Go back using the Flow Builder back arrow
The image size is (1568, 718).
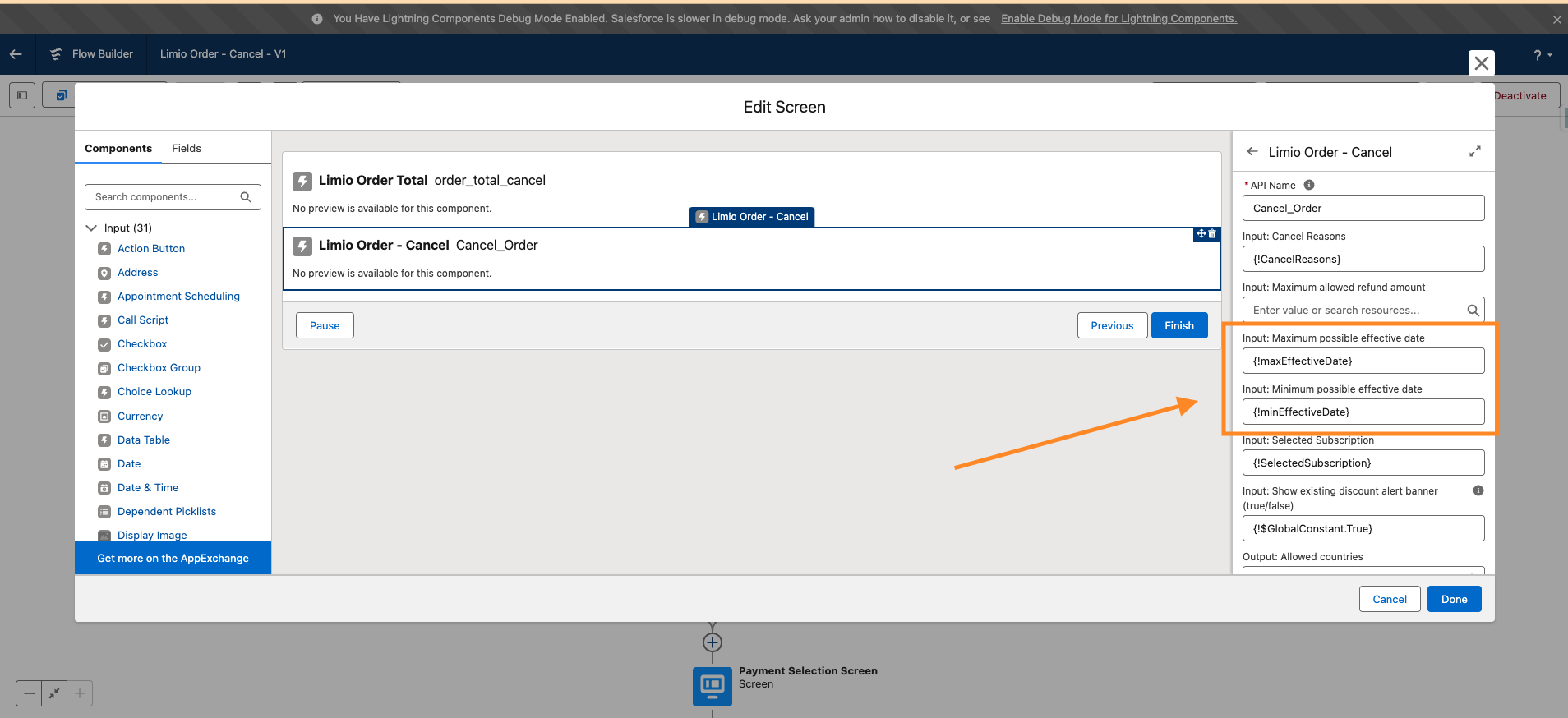tap(16, 54)
